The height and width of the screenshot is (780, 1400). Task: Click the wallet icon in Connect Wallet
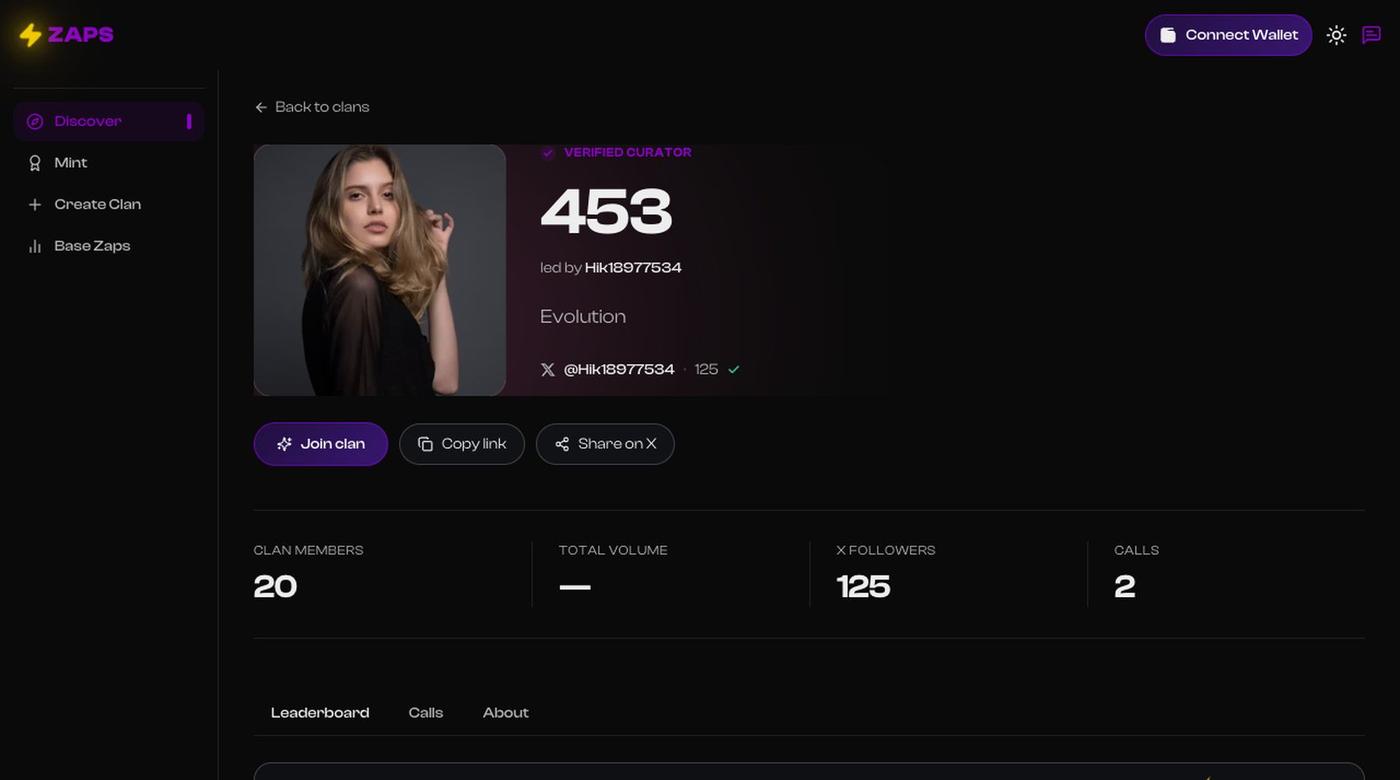point(1167,35)
